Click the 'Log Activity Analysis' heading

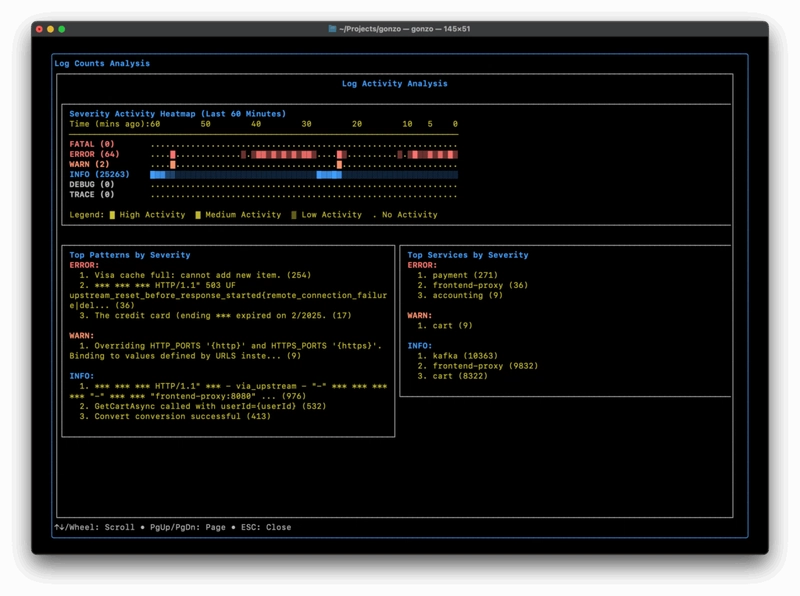coord(394,84)
